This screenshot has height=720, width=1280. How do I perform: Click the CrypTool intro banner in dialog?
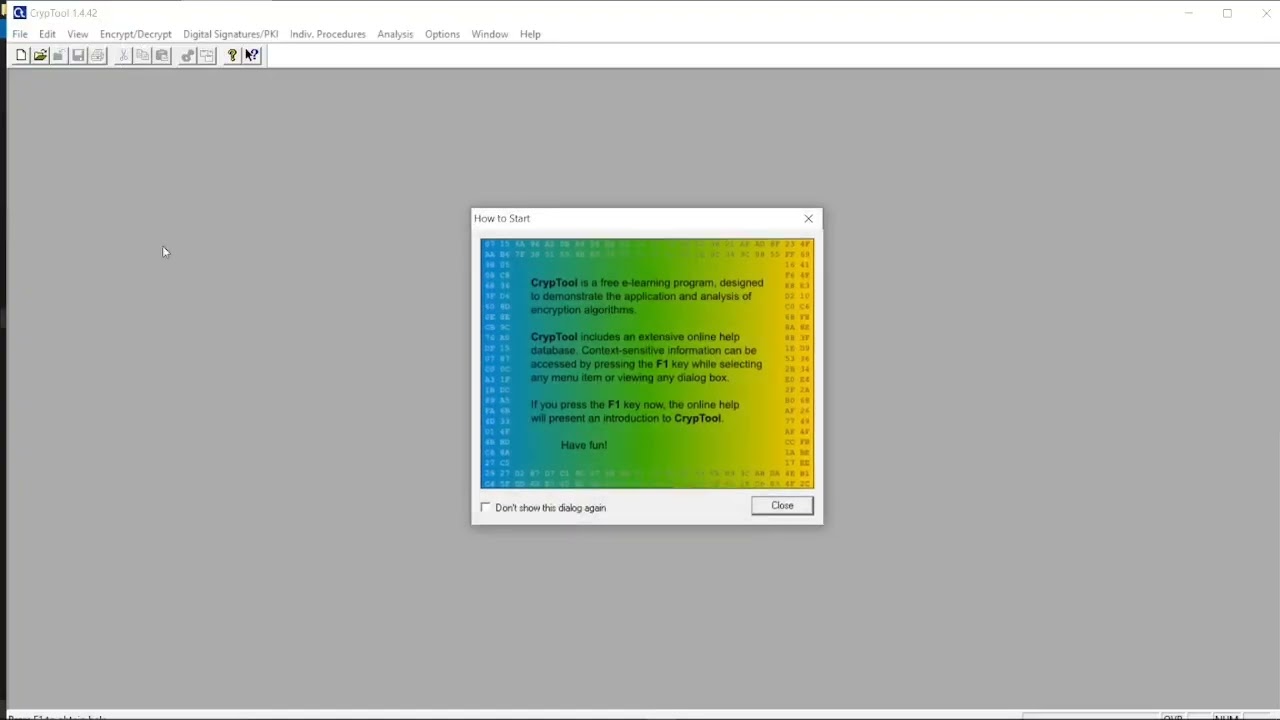[647, 363]
